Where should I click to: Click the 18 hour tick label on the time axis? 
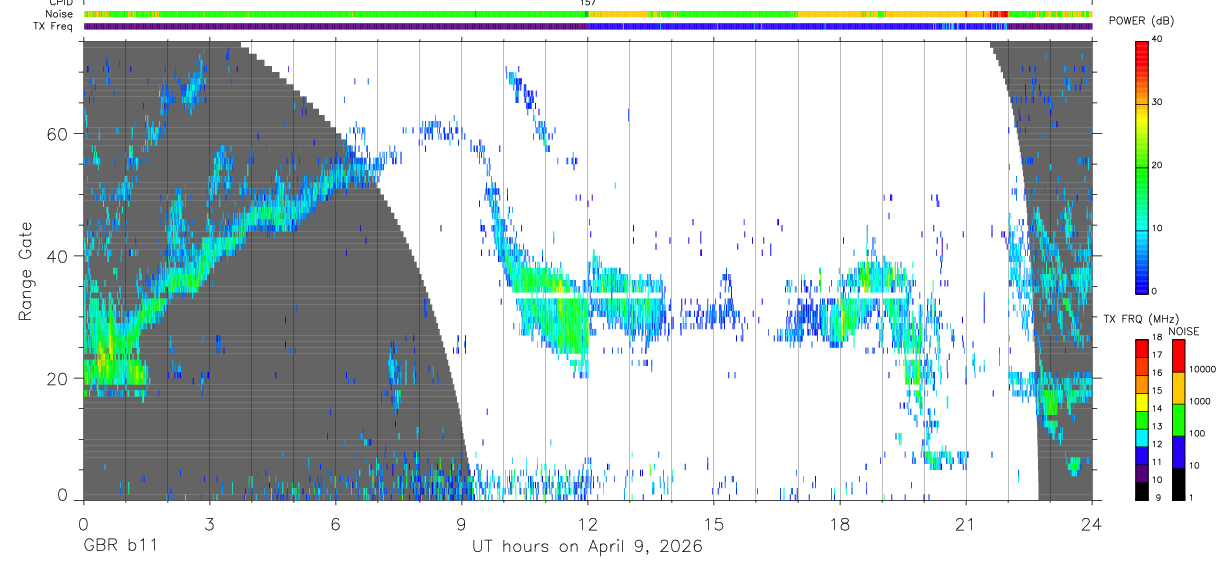click(839, 523)
